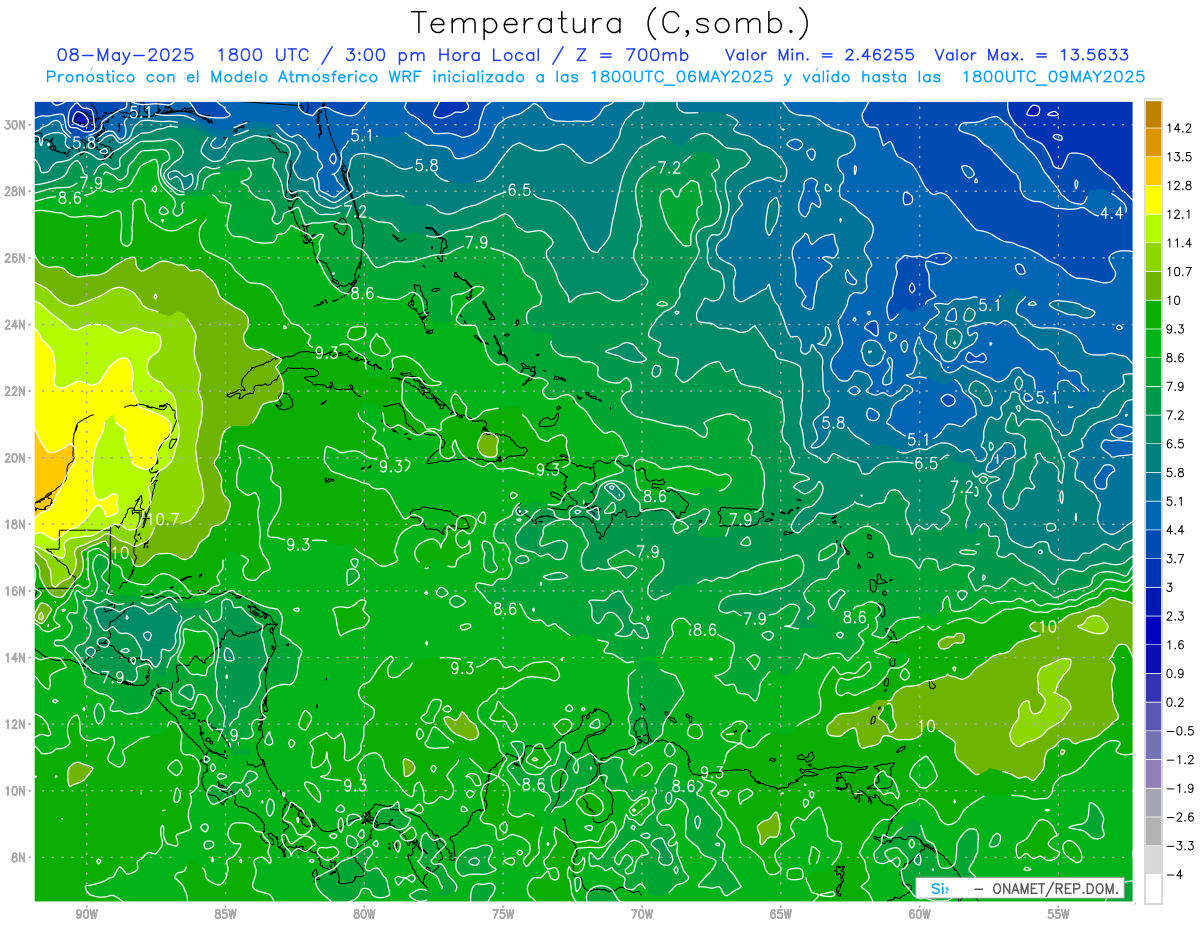
Task: Click the latitude axis label "30N"
Action: [x=17, y=125]
